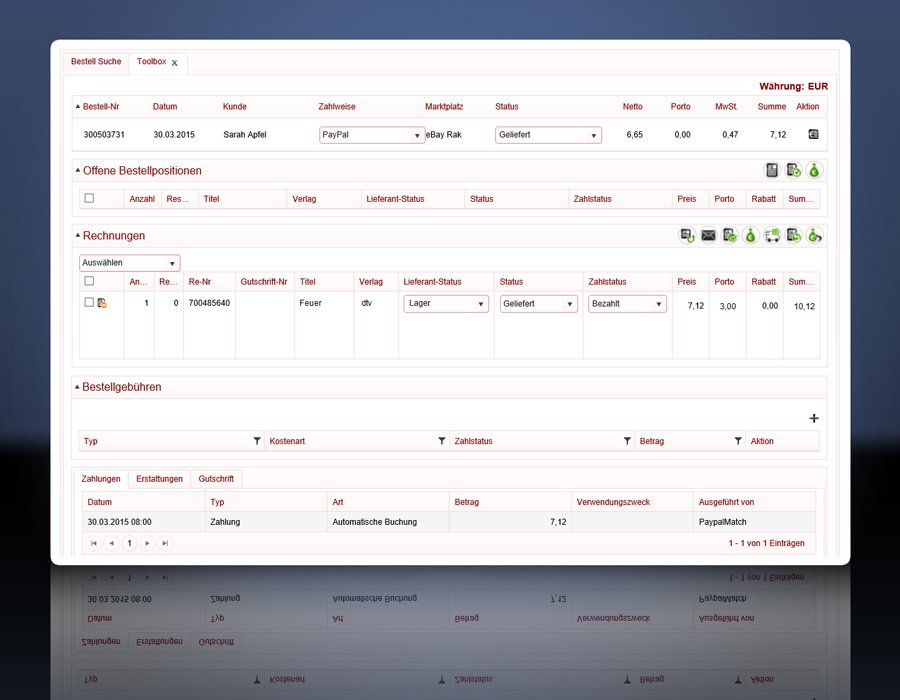Screen dimensions: 900x700
Task: Click Re-Nr column header in Rechnungen
Action: [200, 282]
